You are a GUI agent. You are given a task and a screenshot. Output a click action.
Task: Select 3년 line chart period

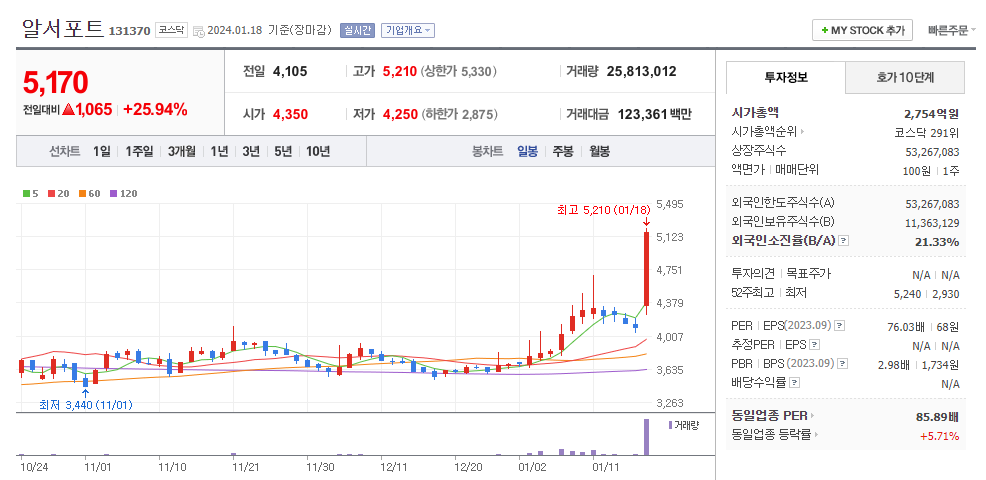pyautogui.click(x=251, y=152)
